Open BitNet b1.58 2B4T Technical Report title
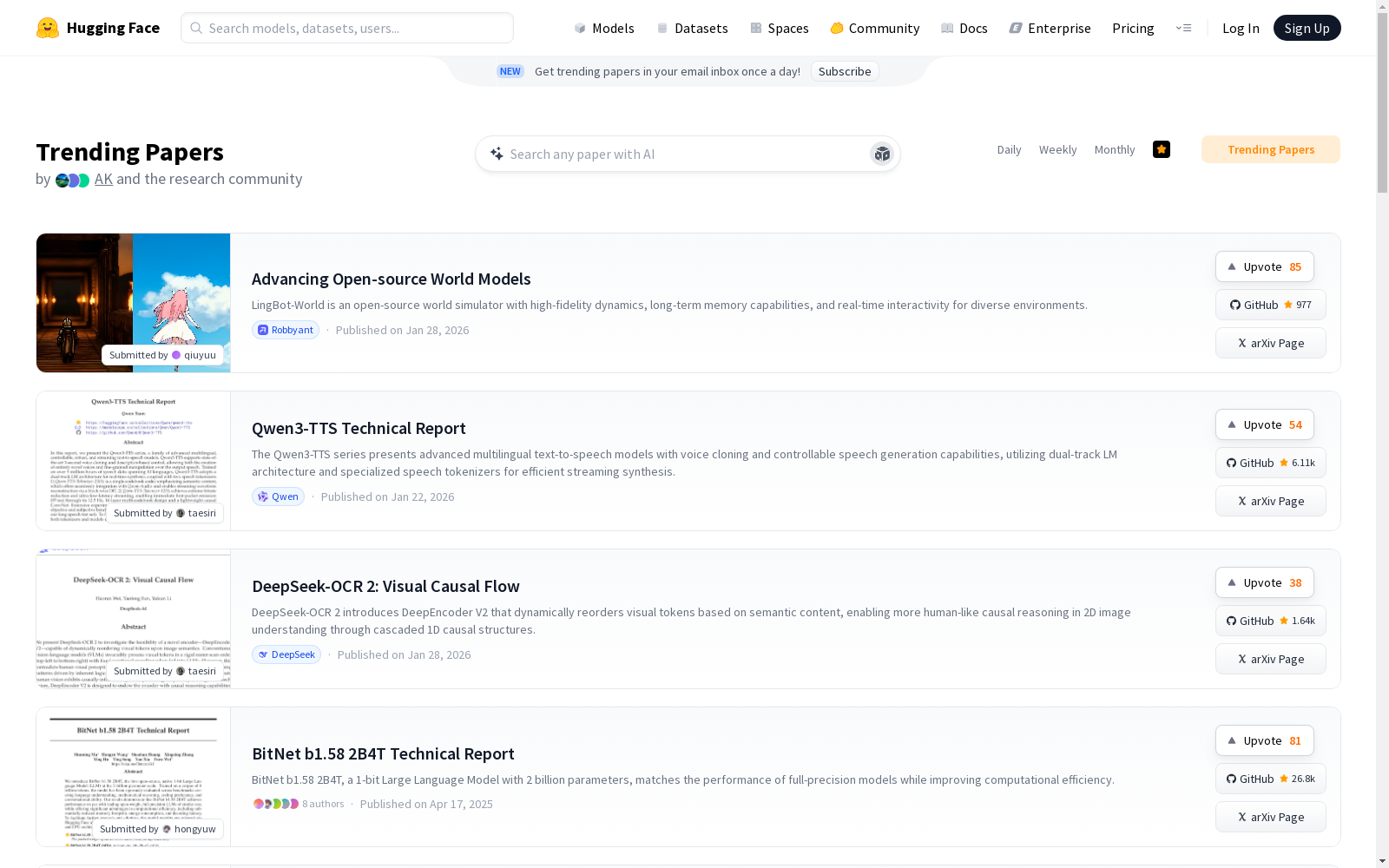The image size is (1389, 868). tap(383, 753)
